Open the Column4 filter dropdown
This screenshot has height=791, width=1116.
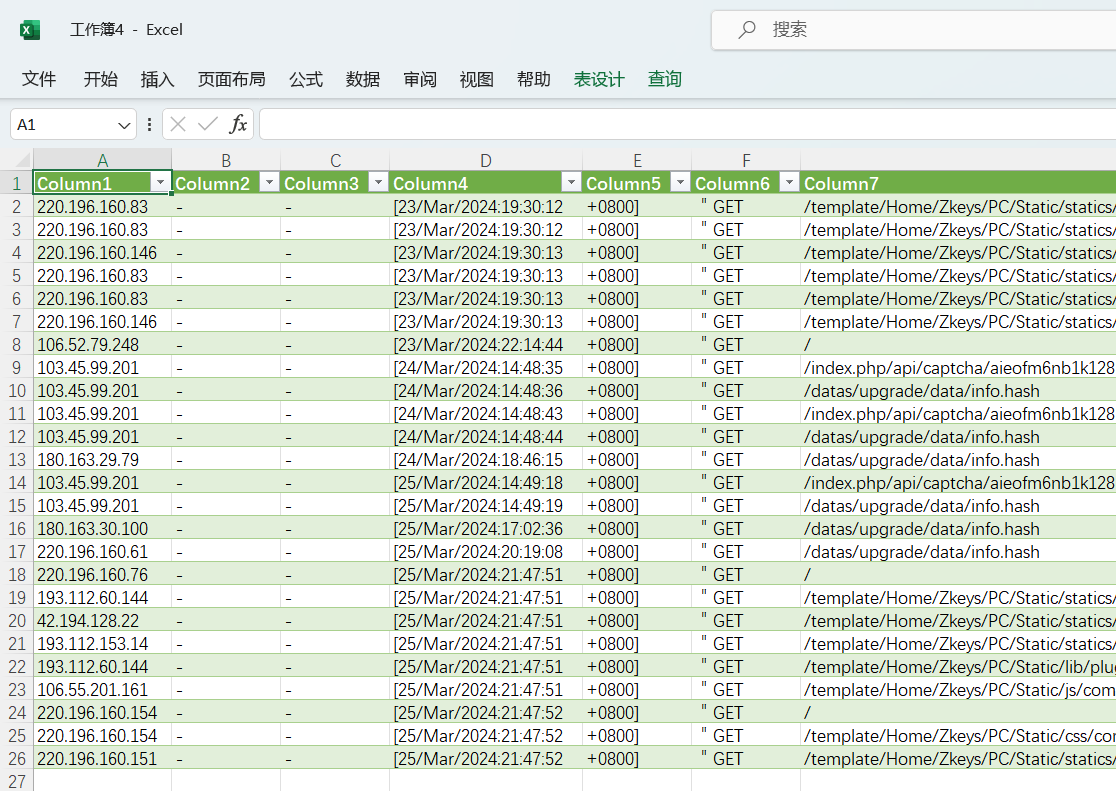point(570,183)
